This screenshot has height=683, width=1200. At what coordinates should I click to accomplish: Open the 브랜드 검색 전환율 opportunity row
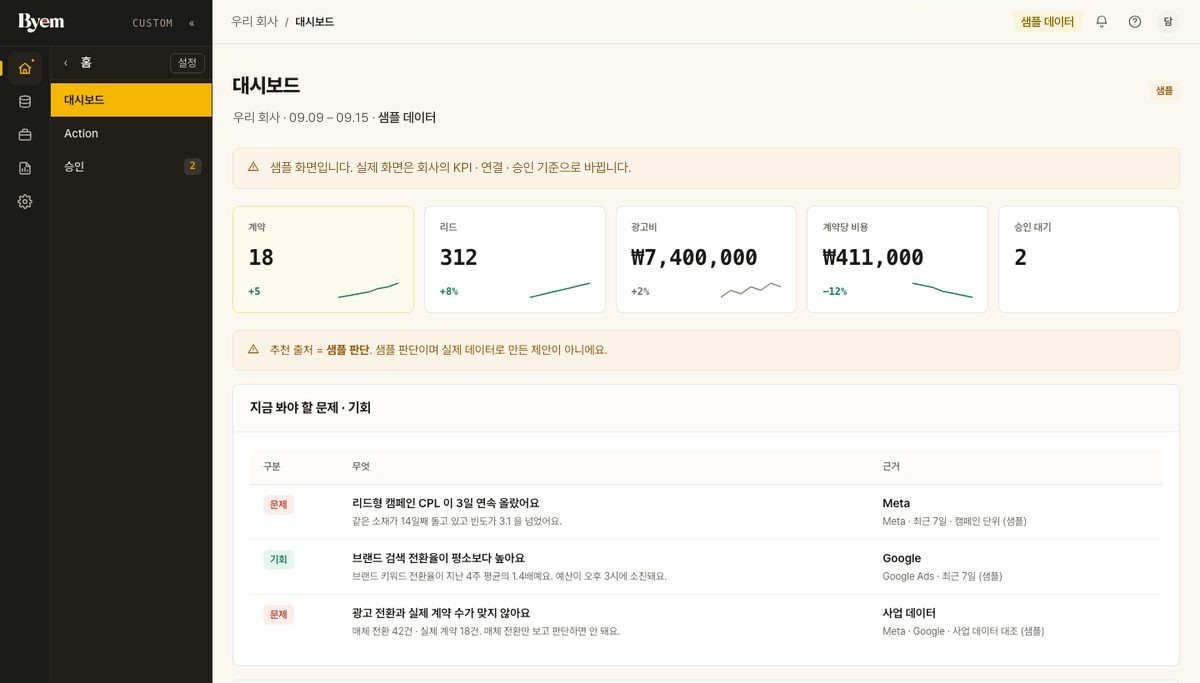pyautogui.click(x=706, y=567)
